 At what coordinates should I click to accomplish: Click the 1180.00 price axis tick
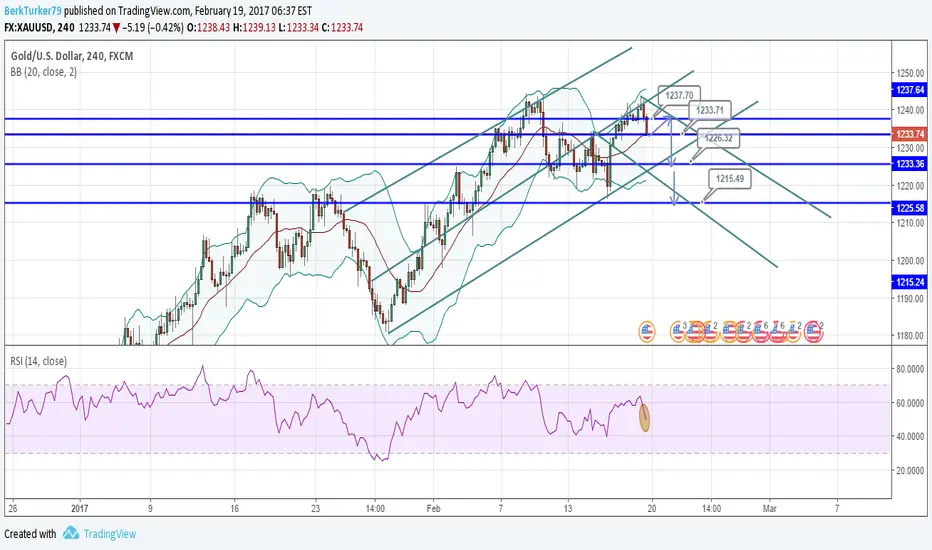[x=911, y=335]
